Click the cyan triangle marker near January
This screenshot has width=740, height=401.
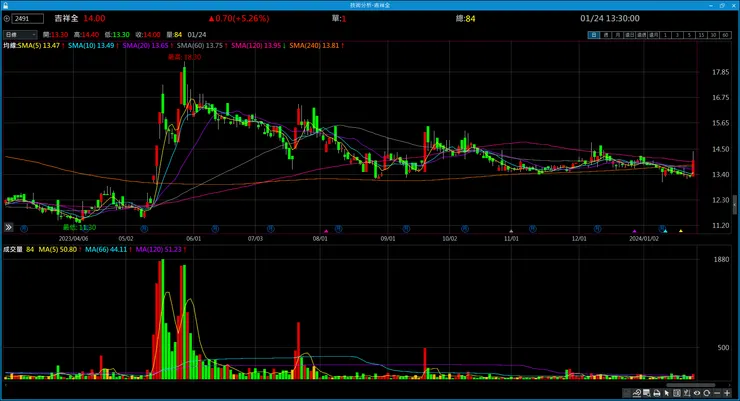[x=665, y=231]
